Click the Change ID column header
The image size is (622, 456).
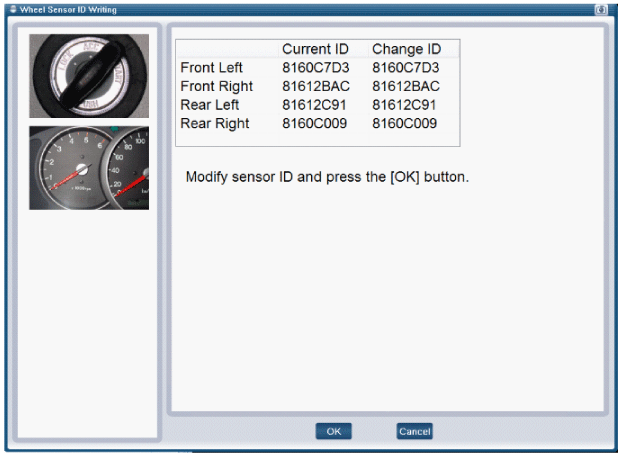[x=407, y=49]
